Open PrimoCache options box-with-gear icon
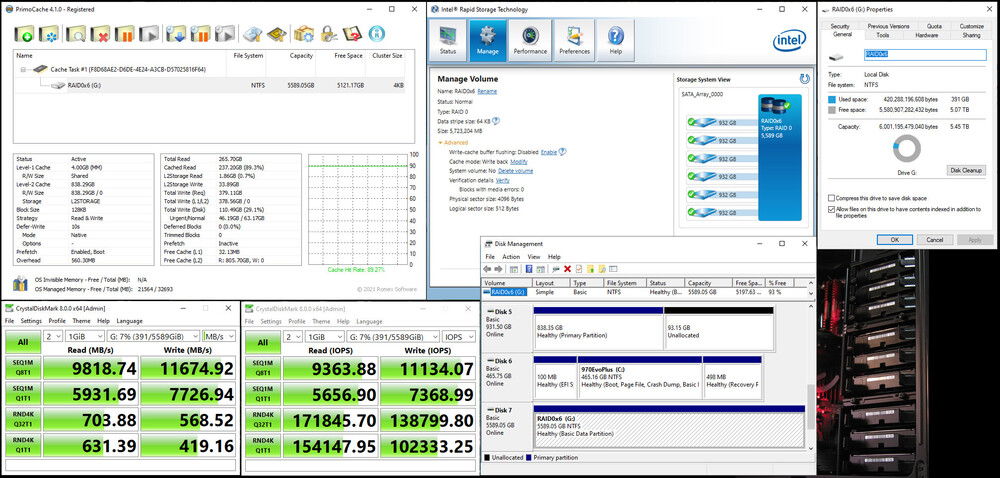The width and height of the screenshot is (1000, 478). 304,34
